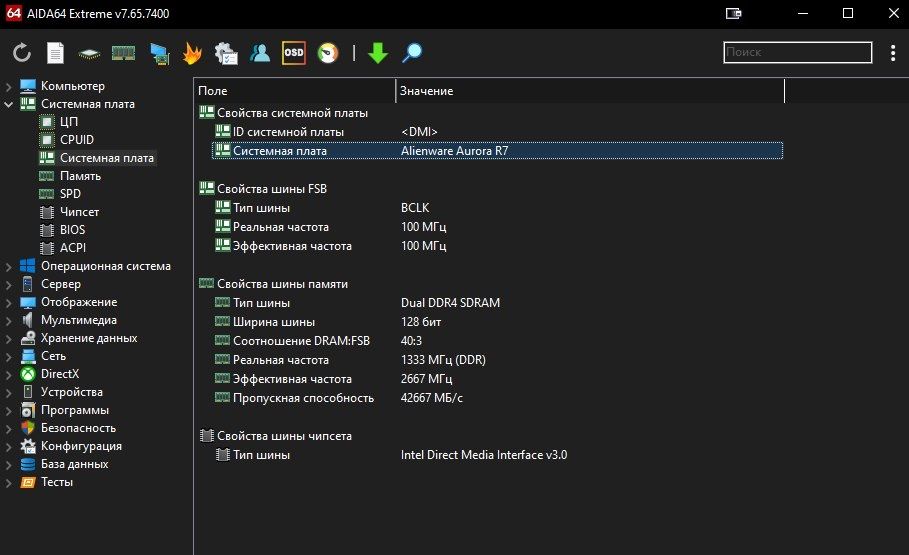Expand the Компьютер tree node
This screenshot has height=555, width=909.
click(x=9, y=86)
